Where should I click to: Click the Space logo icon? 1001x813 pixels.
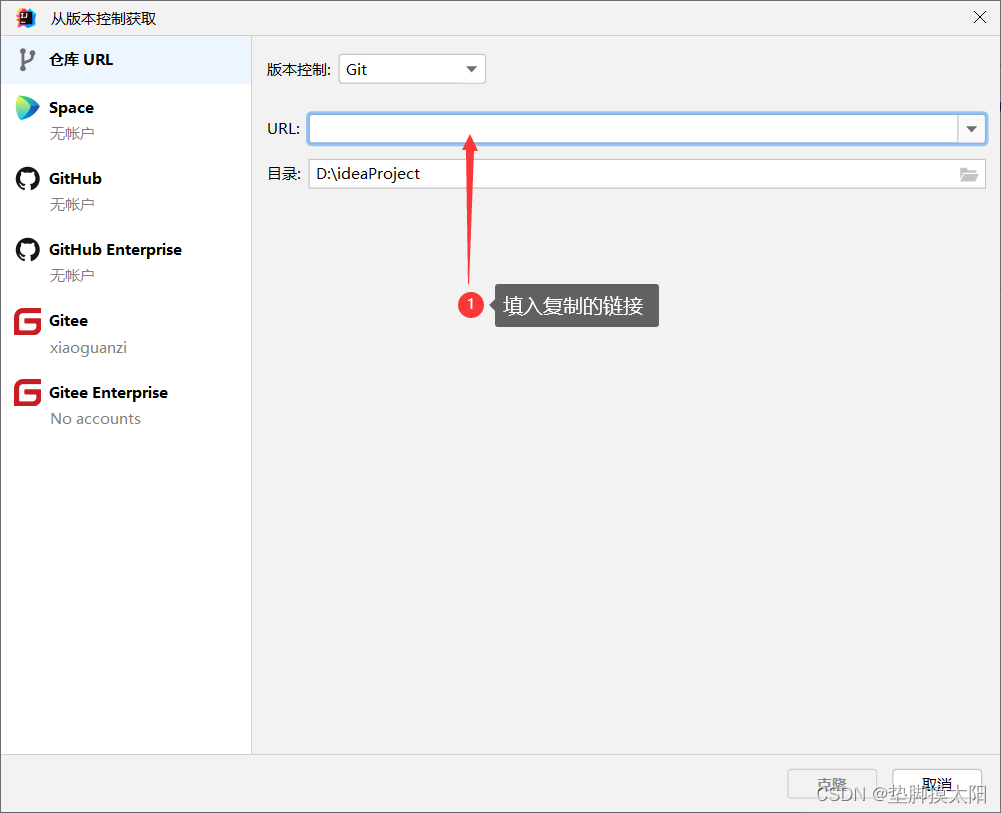[27, 108]
